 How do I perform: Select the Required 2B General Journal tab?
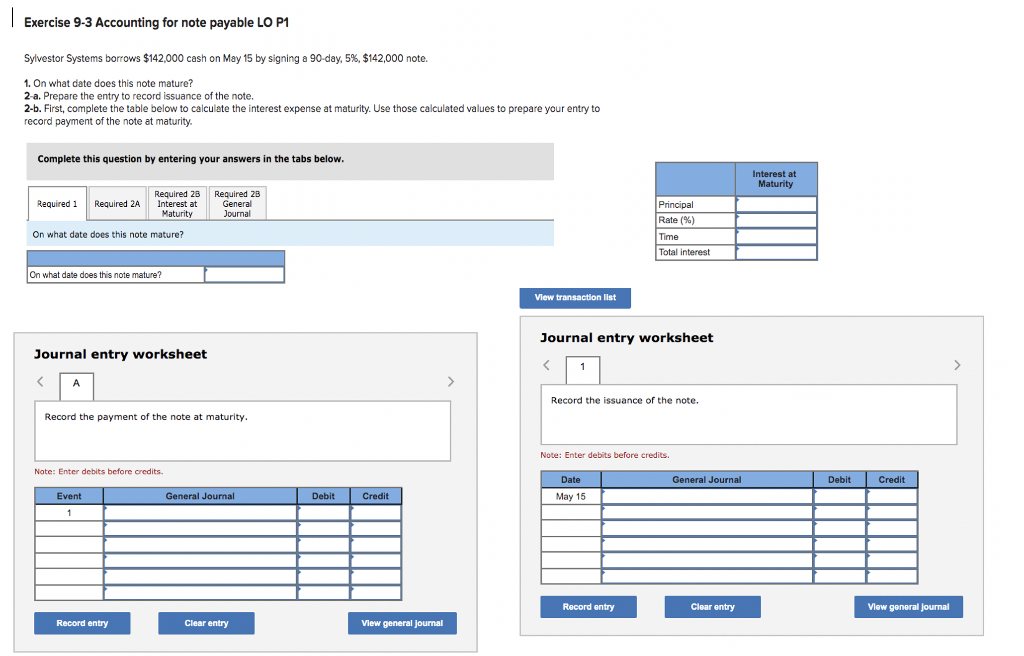238,203
